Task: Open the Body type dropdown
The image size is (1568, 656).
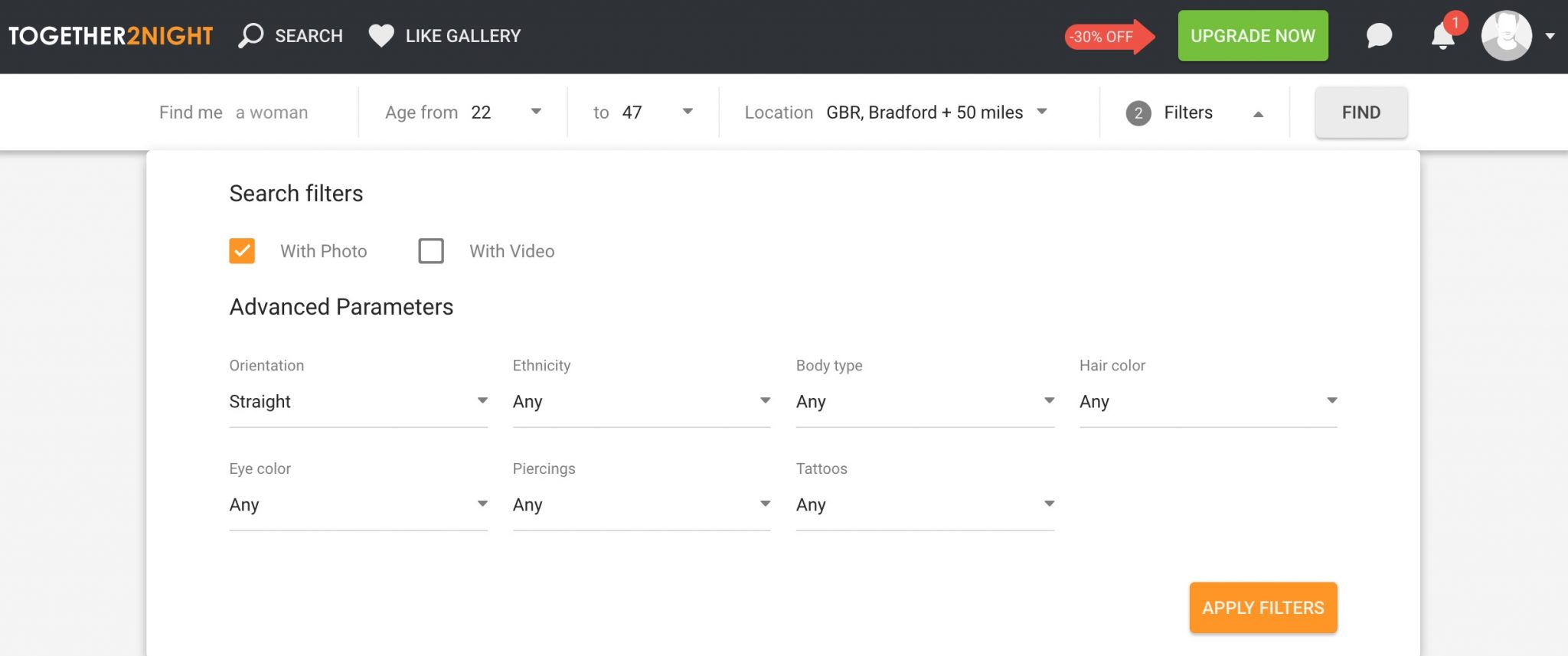Action: click(x=925, y=402)
